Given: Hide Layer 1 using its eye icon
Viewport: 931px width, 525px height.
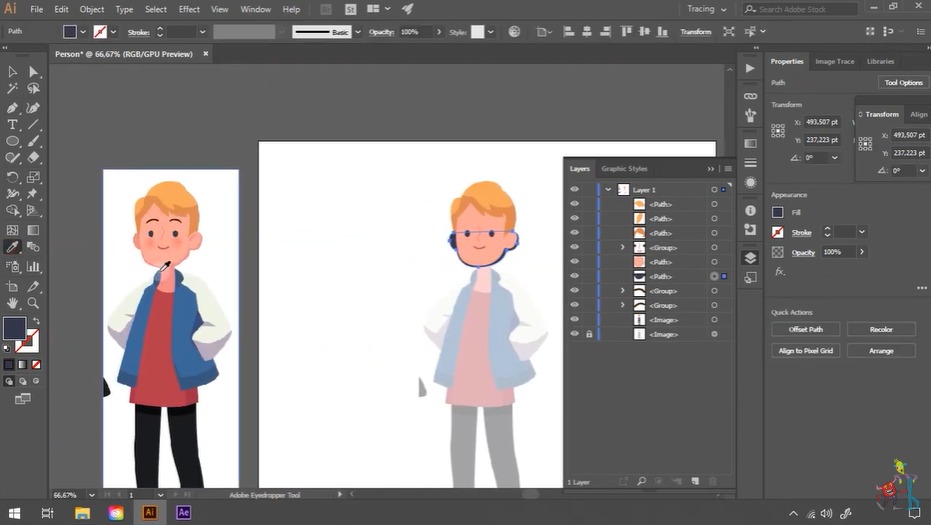Looking at the screenshot, I should (x=574, y=189).
